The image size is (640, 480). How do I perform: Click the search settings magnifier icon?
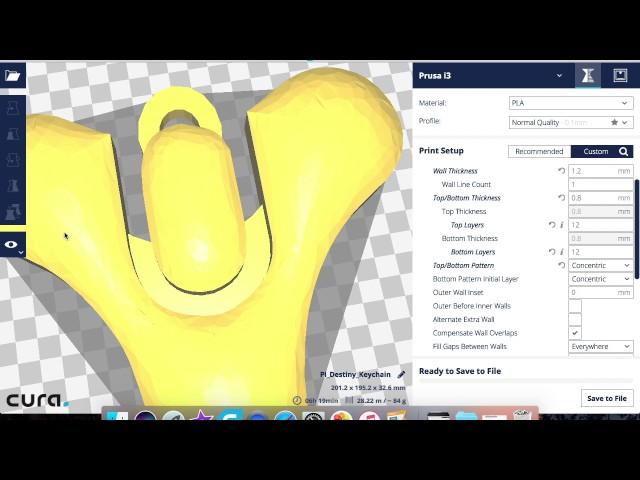tap(623, 151)
